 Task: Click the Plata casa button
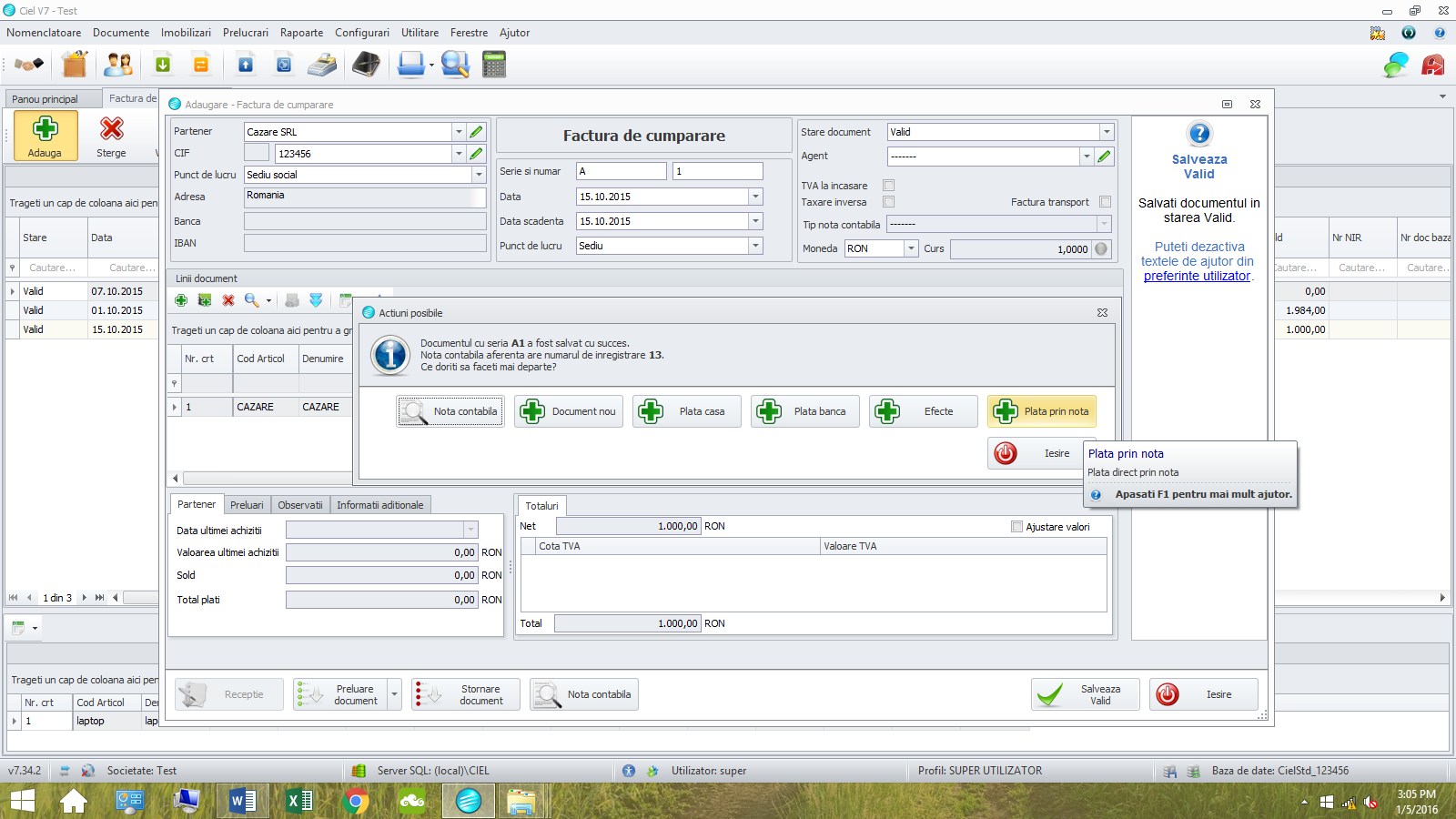[687, 411]
